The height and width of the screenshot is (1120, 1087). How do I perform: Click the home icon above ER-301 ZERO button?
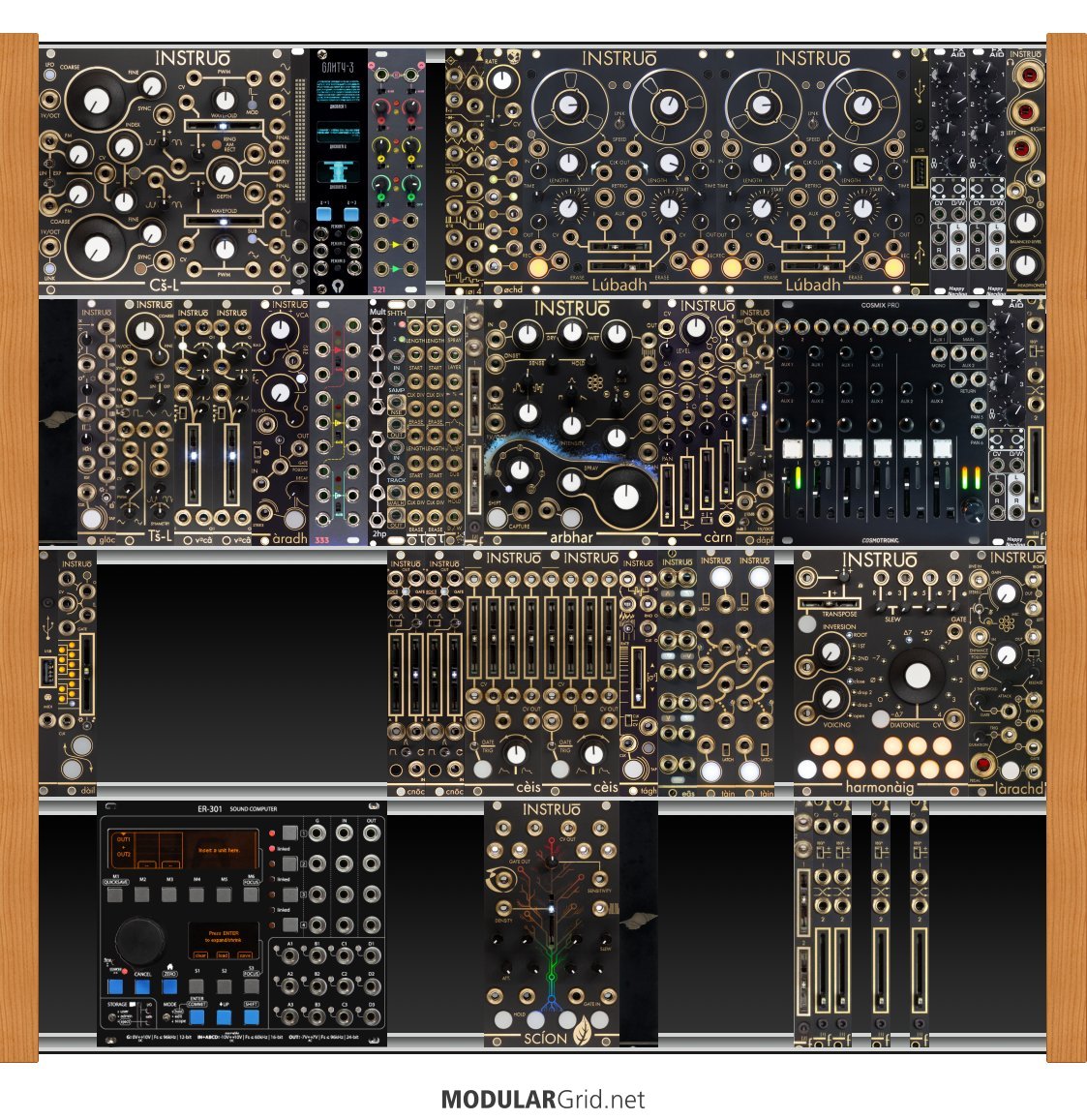point(170,967)
